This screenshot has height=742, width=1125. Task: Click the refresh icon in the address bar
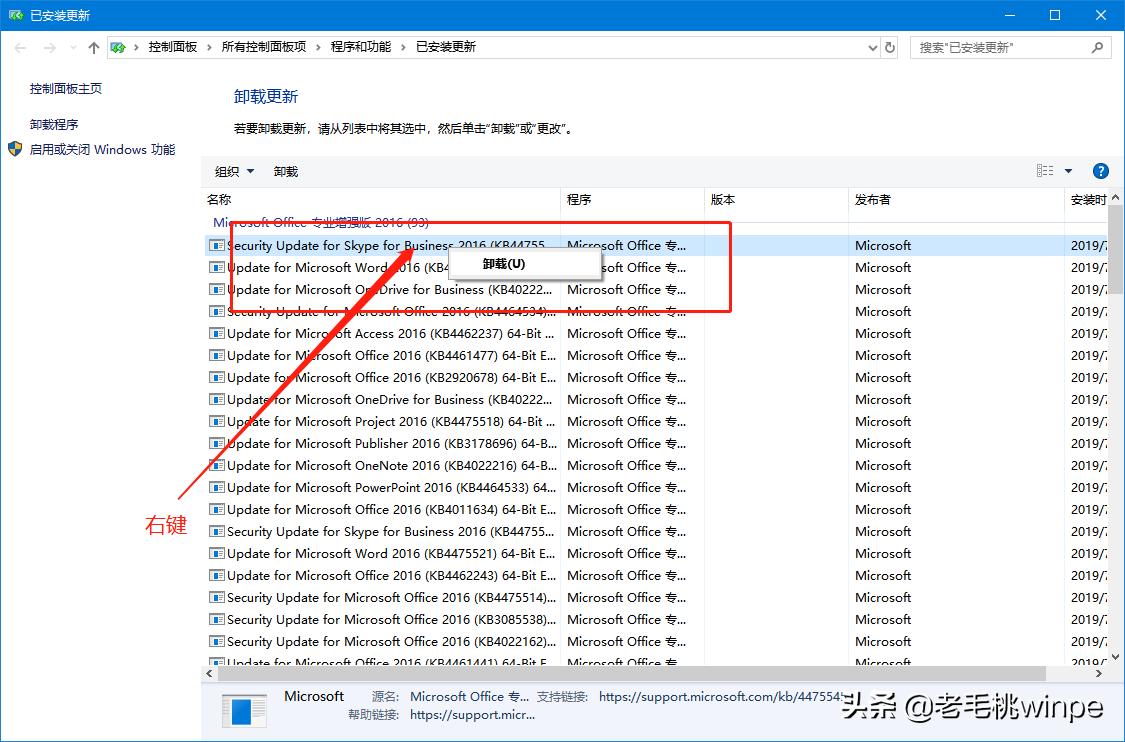[x=889, y=46]
